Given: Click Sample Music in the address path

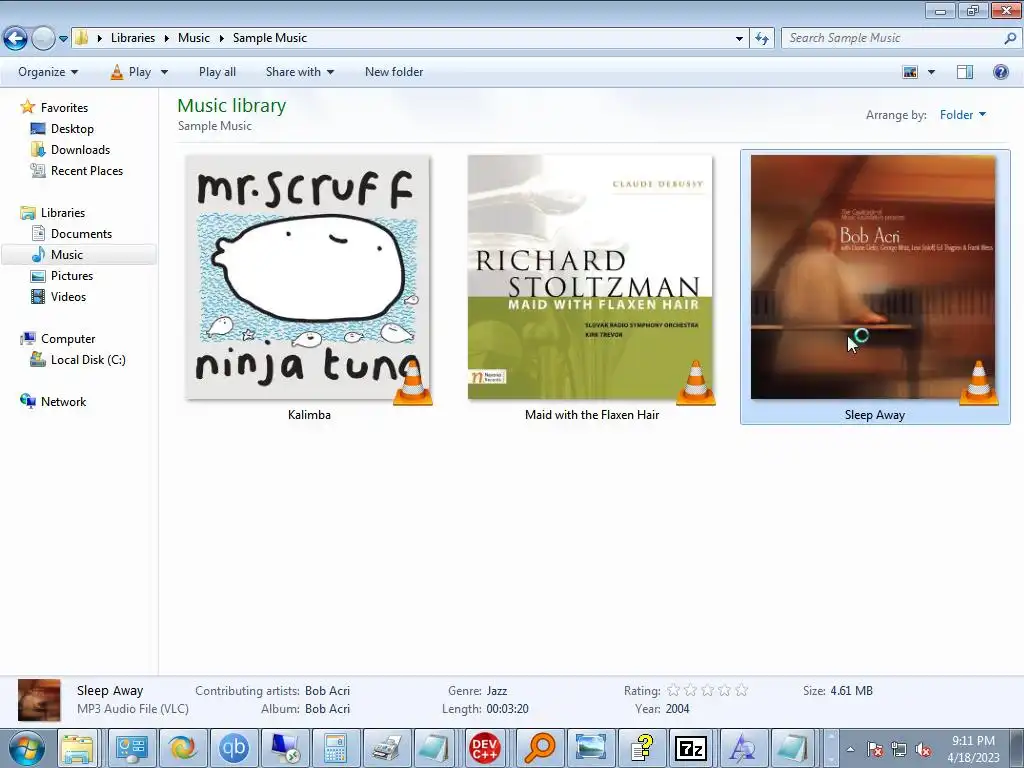Looking at the screenshot, I should (x=270, y=38).
